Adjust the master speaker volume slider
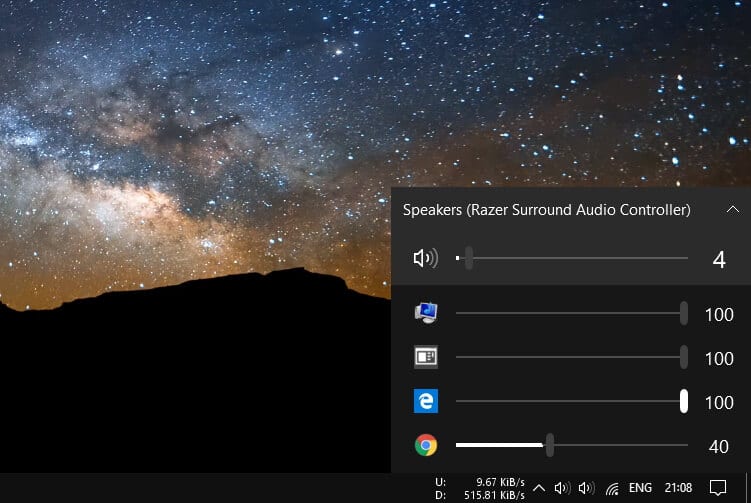 (572, 258)
